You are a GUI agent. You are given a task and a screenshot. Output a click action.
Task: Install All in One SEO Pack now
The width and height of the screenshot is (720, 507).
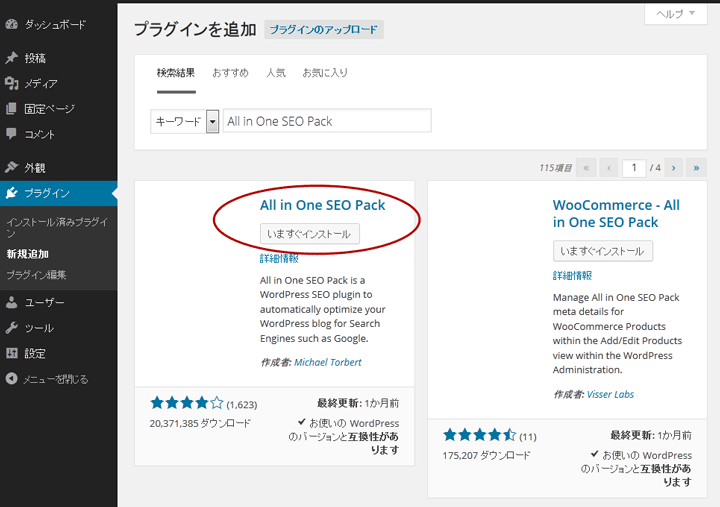[x=309, y=234]
